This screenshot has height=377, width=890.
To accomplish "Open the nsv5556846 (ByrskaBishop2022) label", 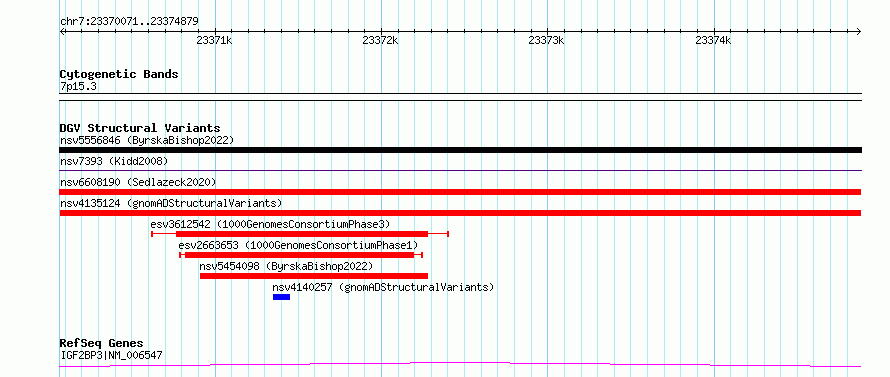I will click(x=147, y=140).
